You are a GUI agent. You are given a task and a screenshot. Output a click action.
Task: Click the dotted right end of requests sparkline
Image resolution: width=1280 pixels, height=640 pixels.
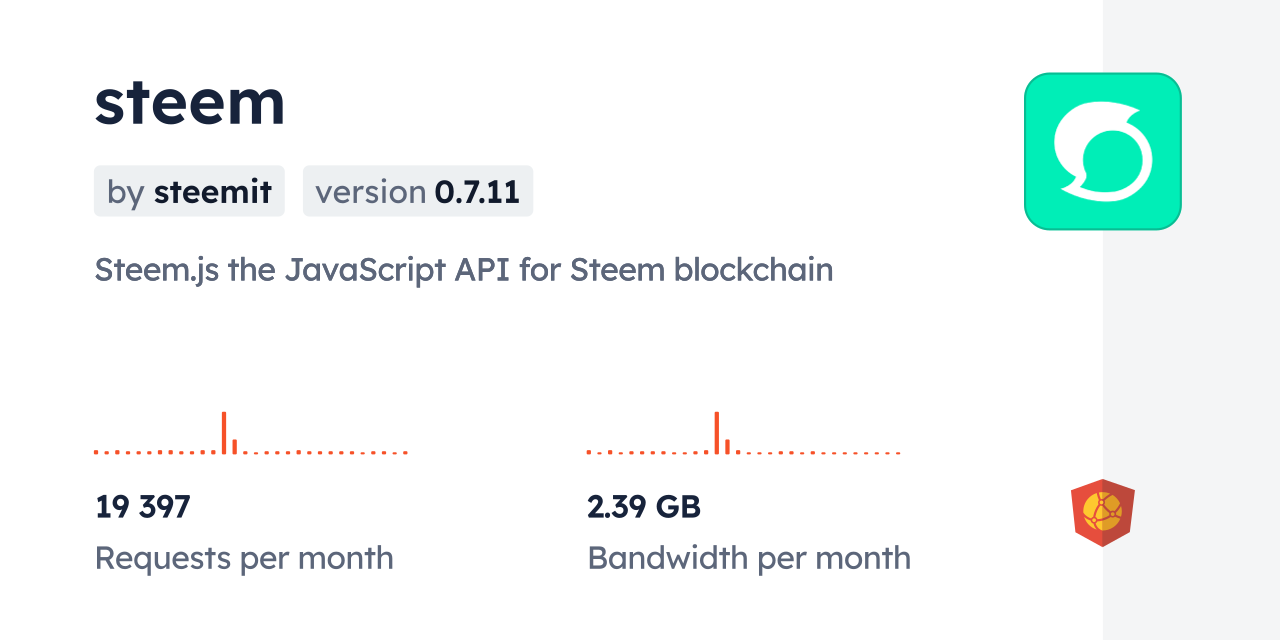[404, 453]
